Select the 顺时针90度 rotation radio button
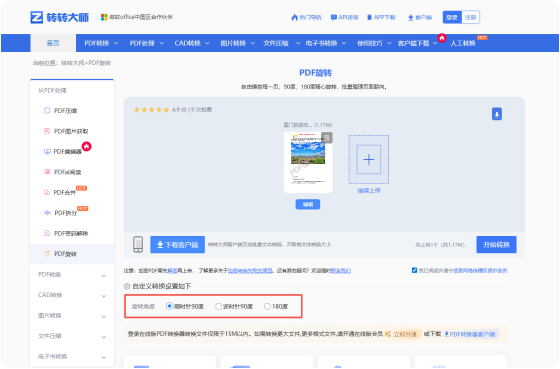560x369 pixels. (170, 306)
